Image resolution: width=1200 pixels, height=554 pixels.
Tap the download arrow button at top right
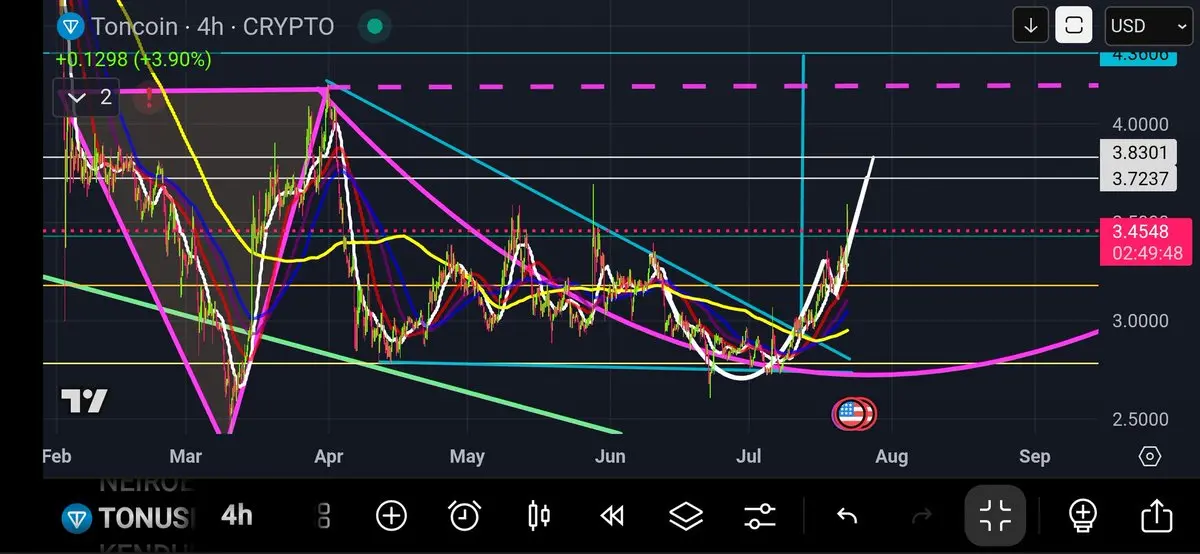(x=1030, y=26)
